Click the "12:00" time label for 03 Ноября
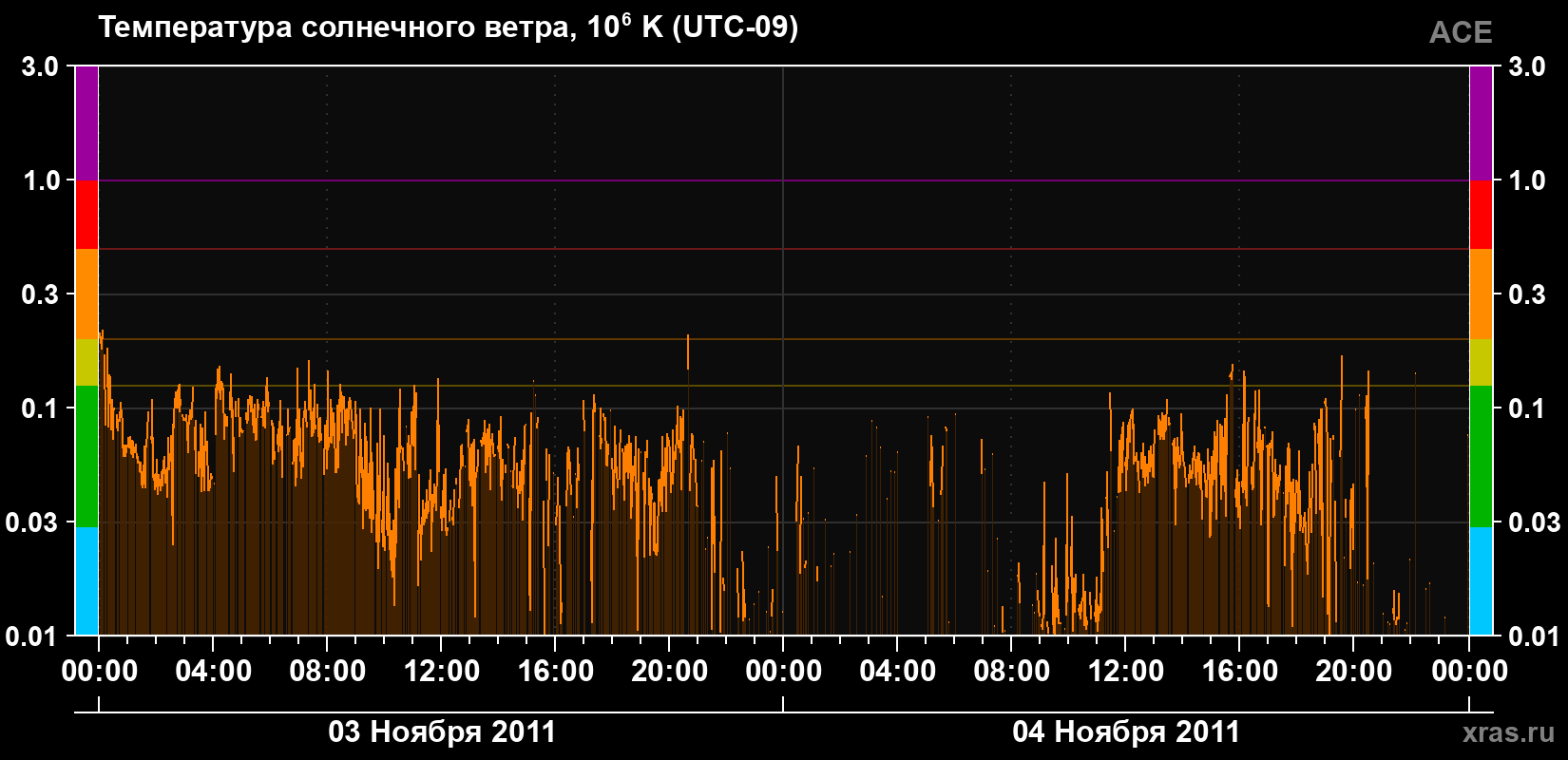1568x760 pixels. click(x=442, y=672)
